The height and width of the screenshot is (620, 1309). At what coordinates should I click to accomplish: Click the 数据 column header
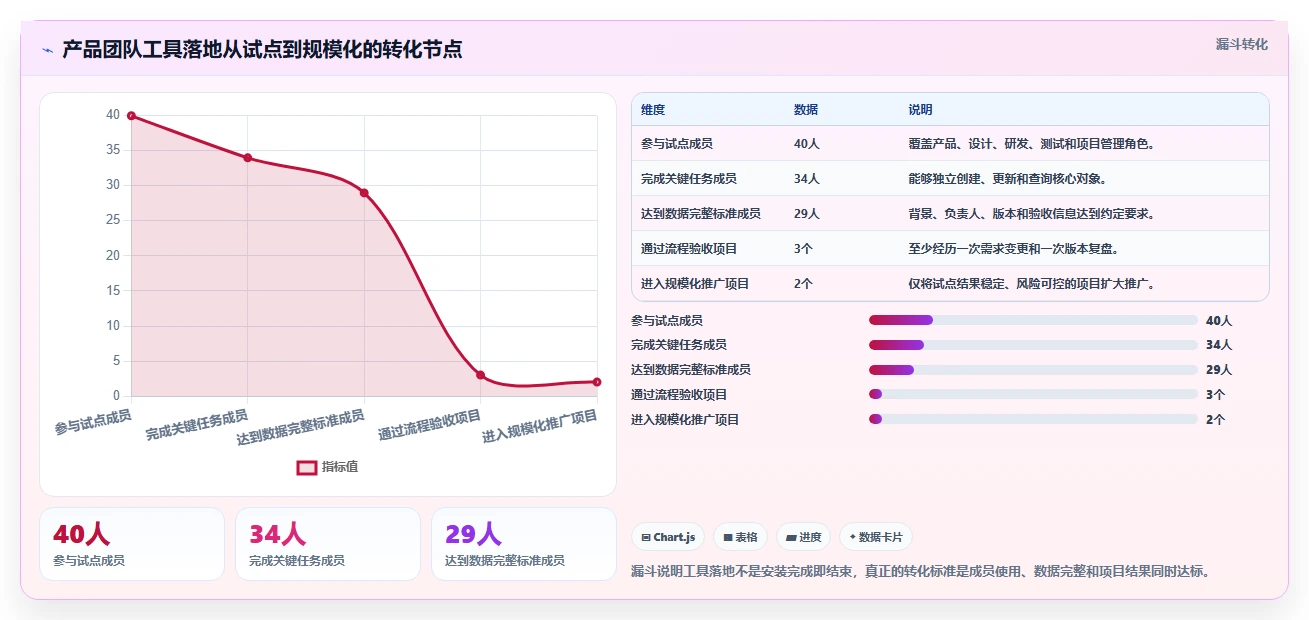point(806,110)
